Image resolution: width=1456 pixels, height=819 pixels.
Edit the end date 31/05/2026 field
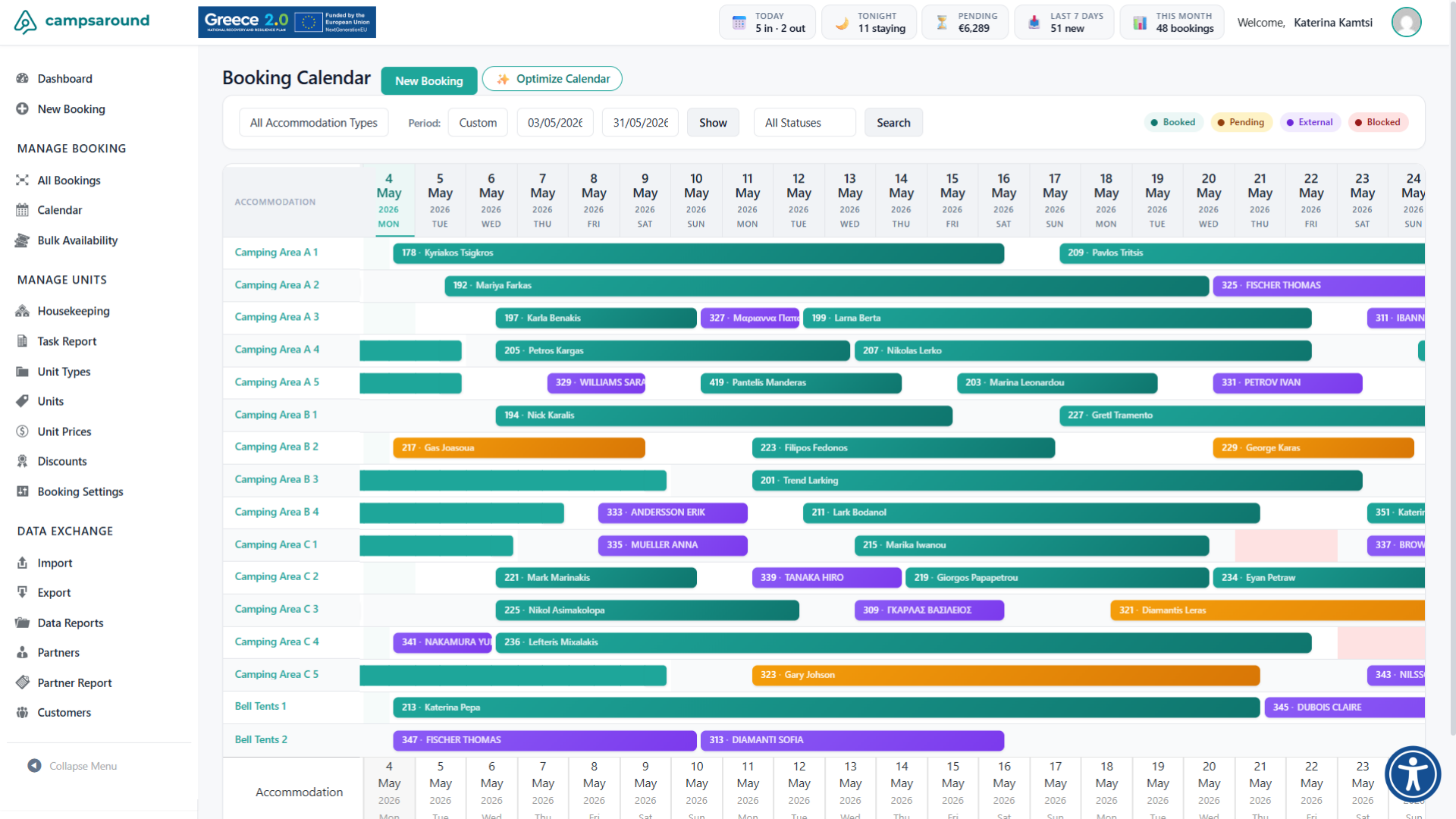tap(640, 123)
